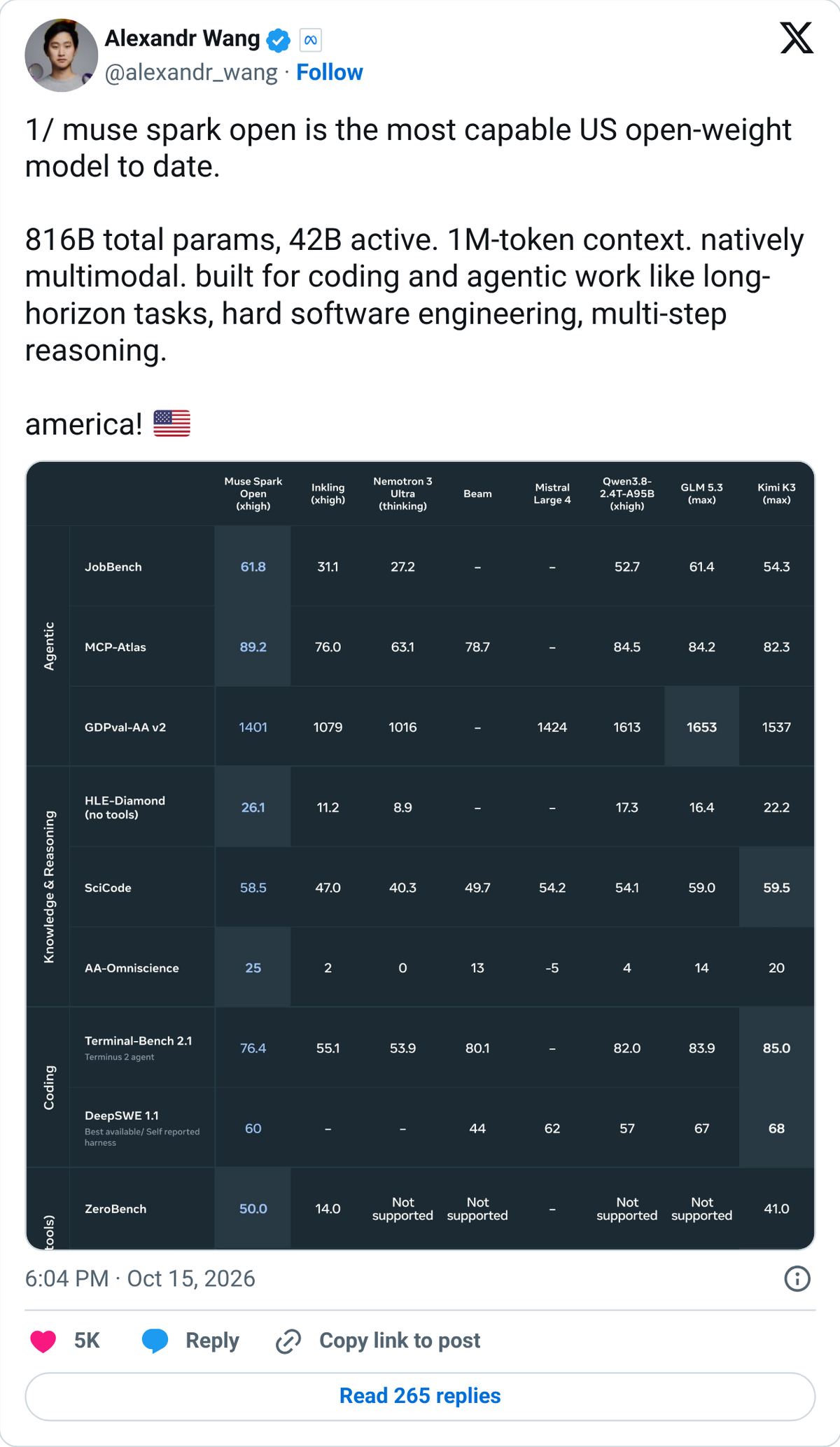
Task: Click the Reply text button
Action: click(212, 1341)
